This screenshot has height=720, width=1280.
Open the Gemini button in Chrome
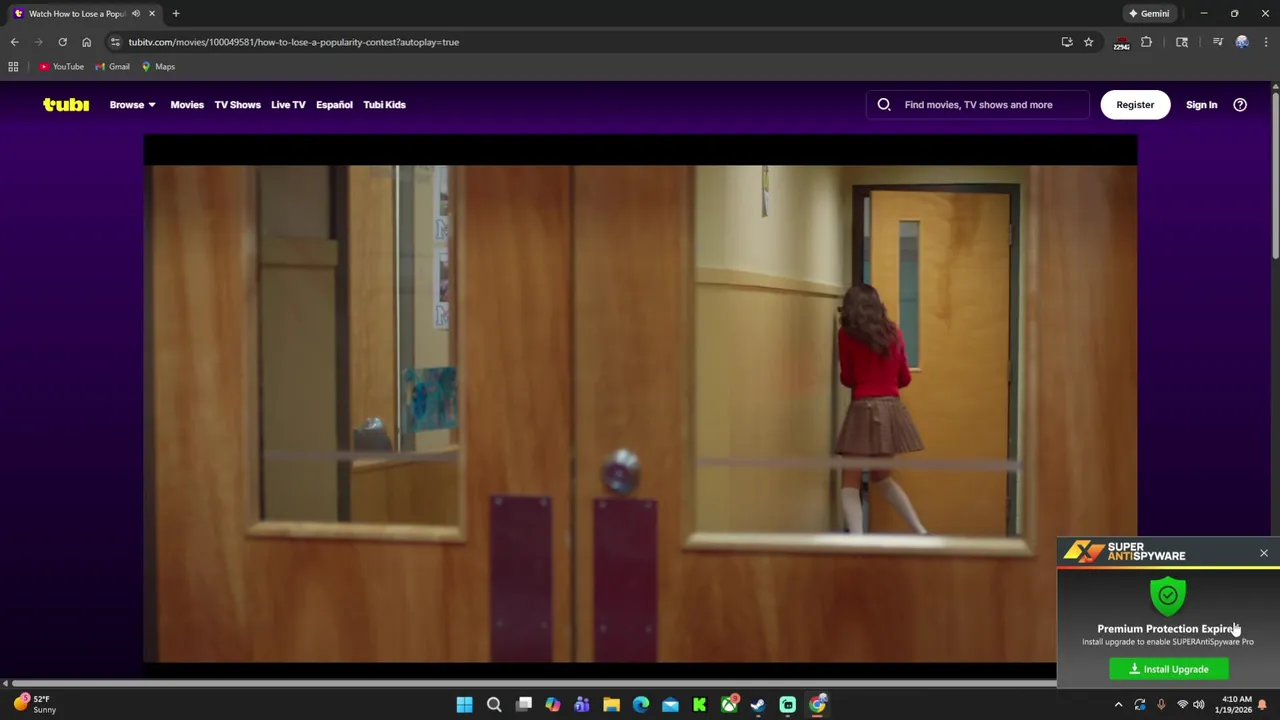pyautogui.click(x=1148, y=14)
